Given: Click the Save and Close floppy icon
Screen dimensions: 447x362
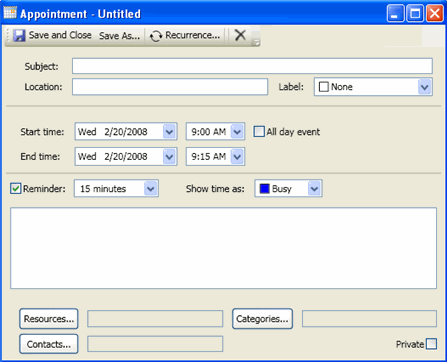Looking at the screenshot, I should 19,36.
